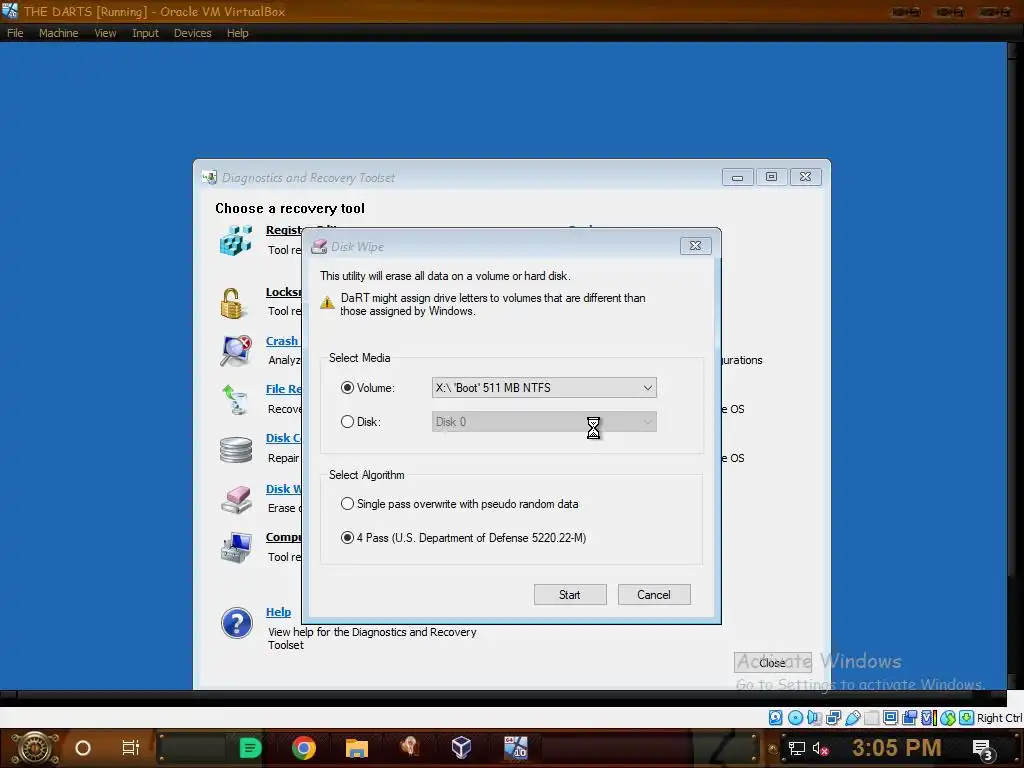Select the Volume radio button

[x=347, y=388]
